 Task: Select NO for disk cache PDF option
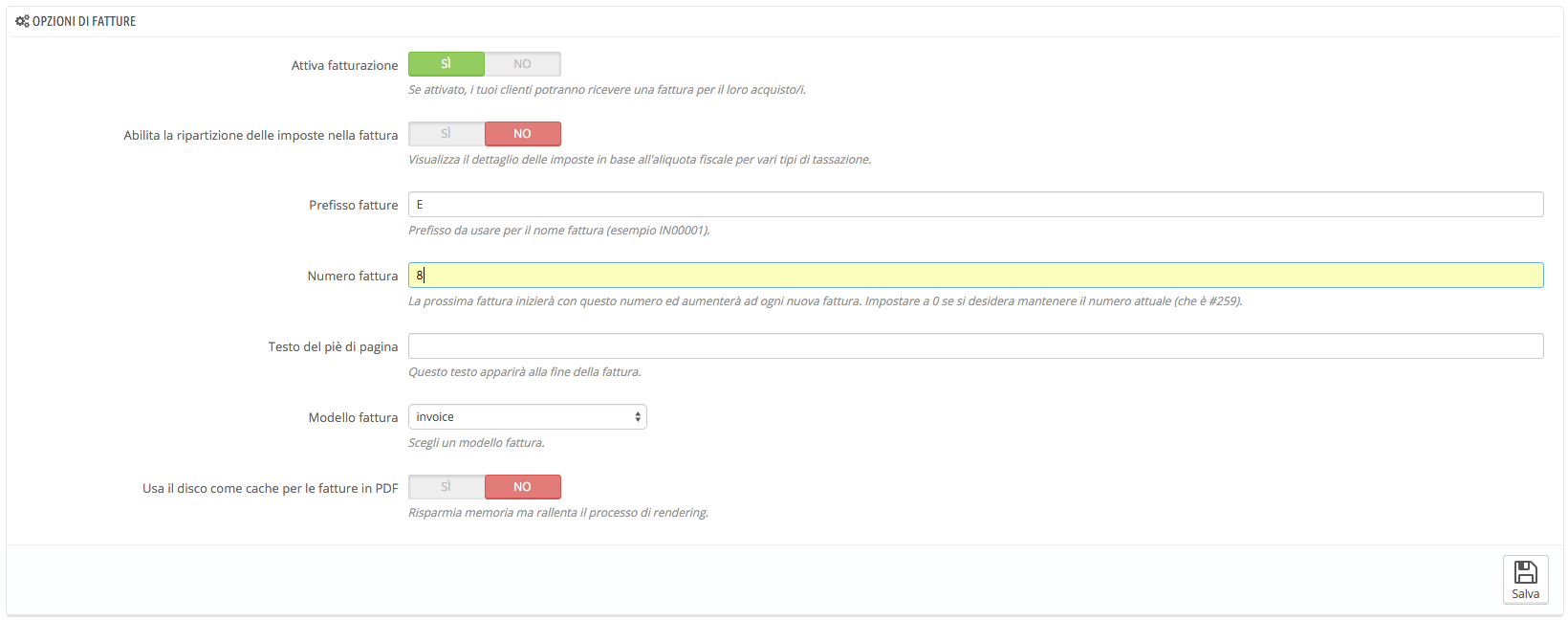(522, 487)
